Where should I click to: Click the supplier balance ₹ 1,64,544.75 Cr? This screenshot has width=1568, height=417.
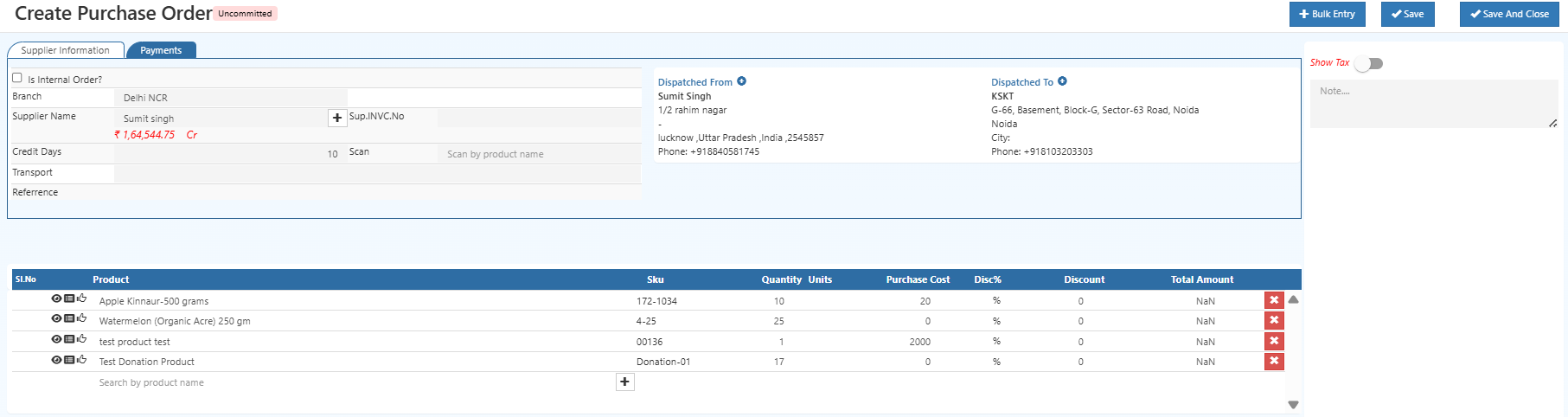[x=156, y=135]
